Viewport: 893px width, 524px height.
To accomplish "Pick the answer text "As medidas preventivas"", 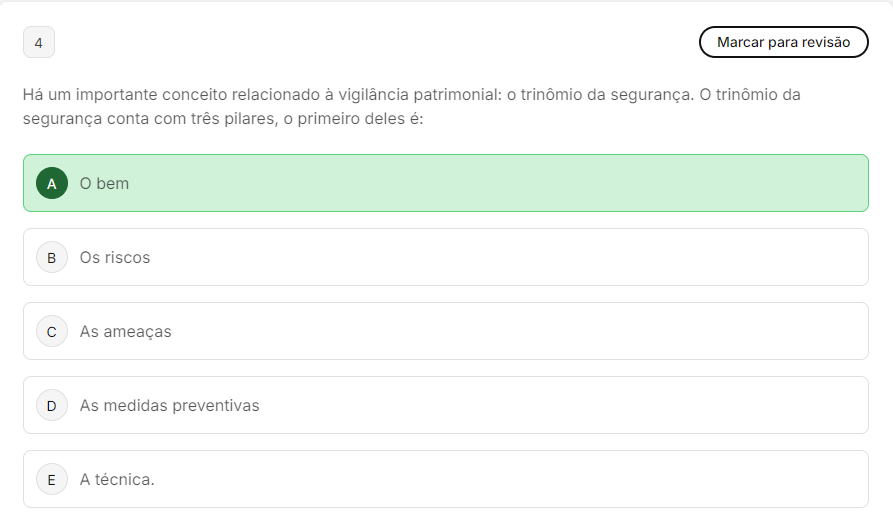I will coord(169,406).
